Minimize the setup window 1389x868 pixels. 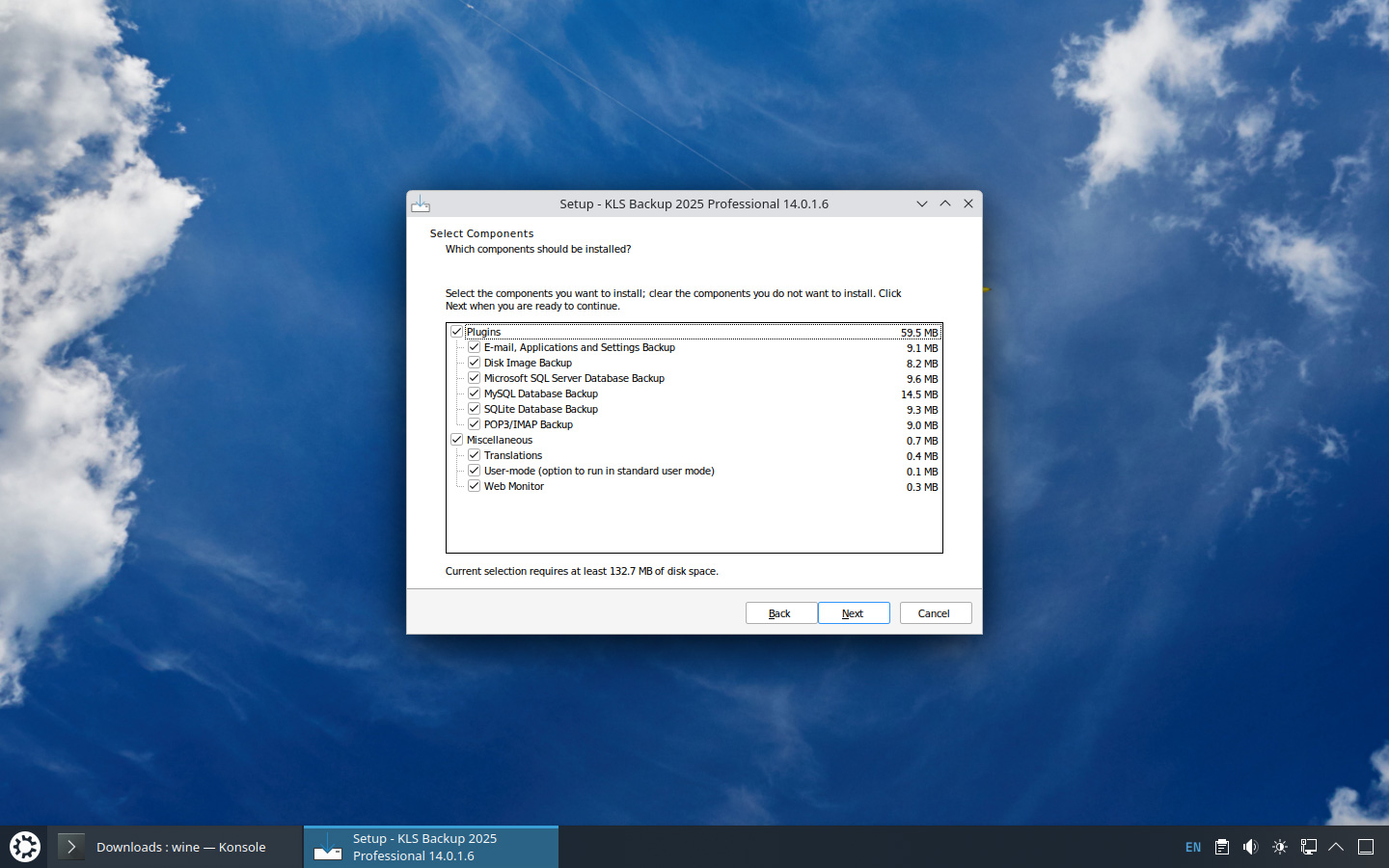[922, 203]
